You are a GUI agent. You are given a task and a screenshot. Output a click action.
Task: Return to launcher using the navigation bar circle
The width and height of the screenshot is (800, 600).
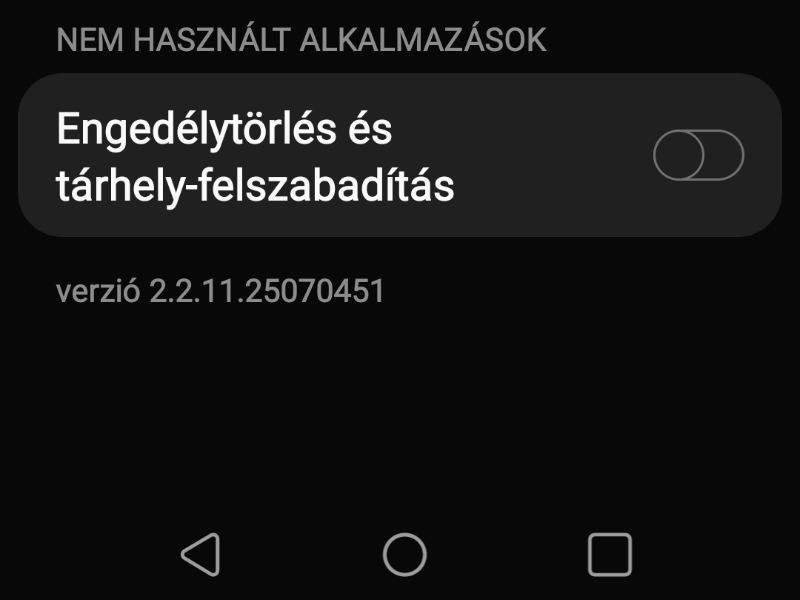405,555
